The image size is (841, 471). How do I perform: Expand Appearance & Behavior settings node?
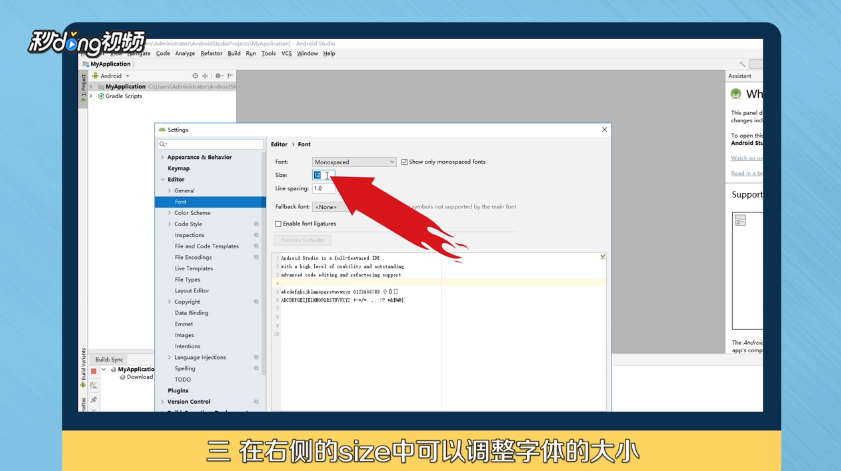point(163,157)
